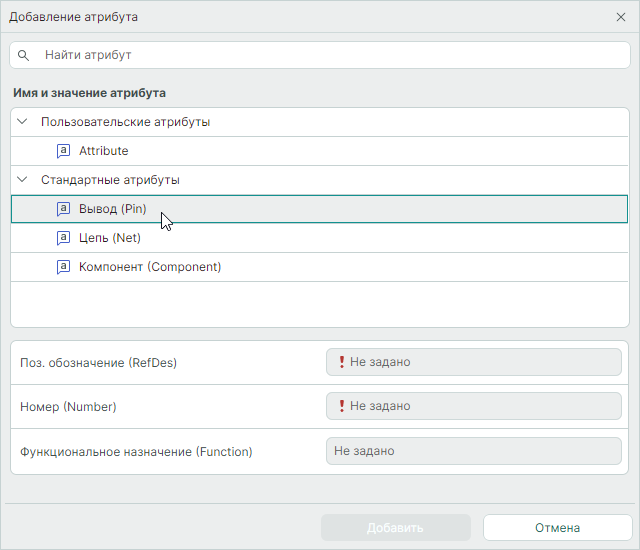The height and width of the screenshot is (550, 640).
Task: Click the icon beside Компонент (Component)
Action: click(x=63, y=267)
